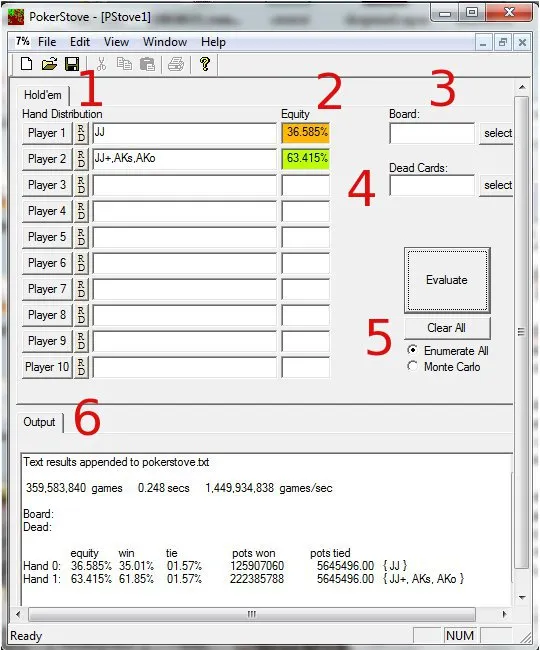
Task: Click the Cut scissors icon
Action: [101, 64]
